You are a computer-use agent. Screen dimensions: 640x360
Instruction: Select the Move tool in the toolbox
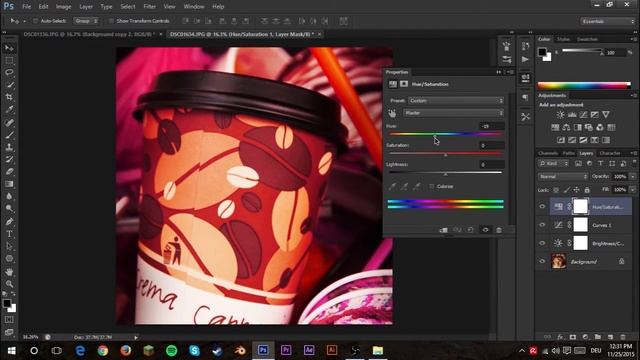[9, 48]
